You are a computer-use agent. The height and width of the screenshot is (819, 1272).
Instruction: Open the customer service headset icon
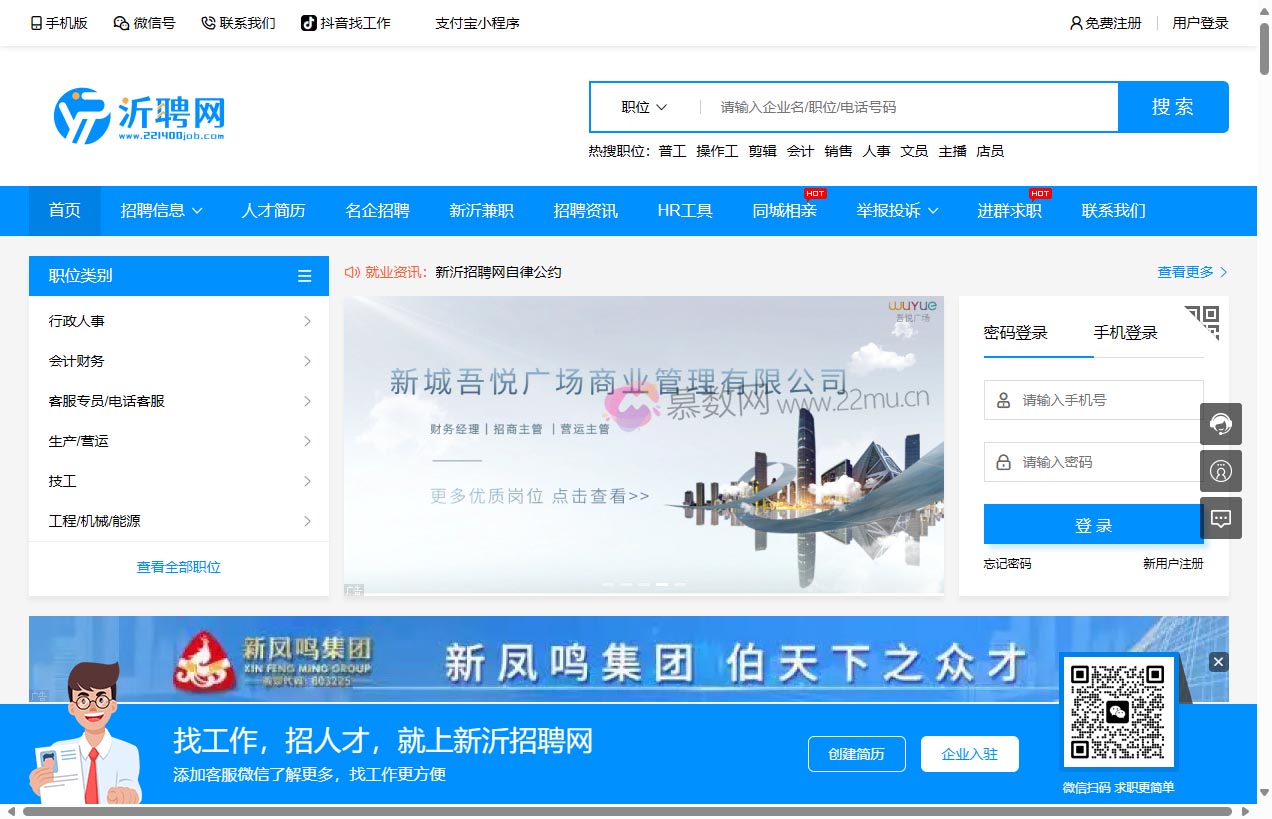tap(1220, 424)
